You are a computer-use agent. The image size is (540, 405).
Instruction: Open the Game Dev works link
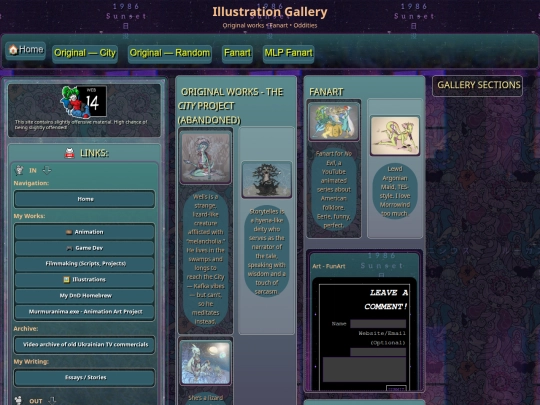tap(85, 248)
